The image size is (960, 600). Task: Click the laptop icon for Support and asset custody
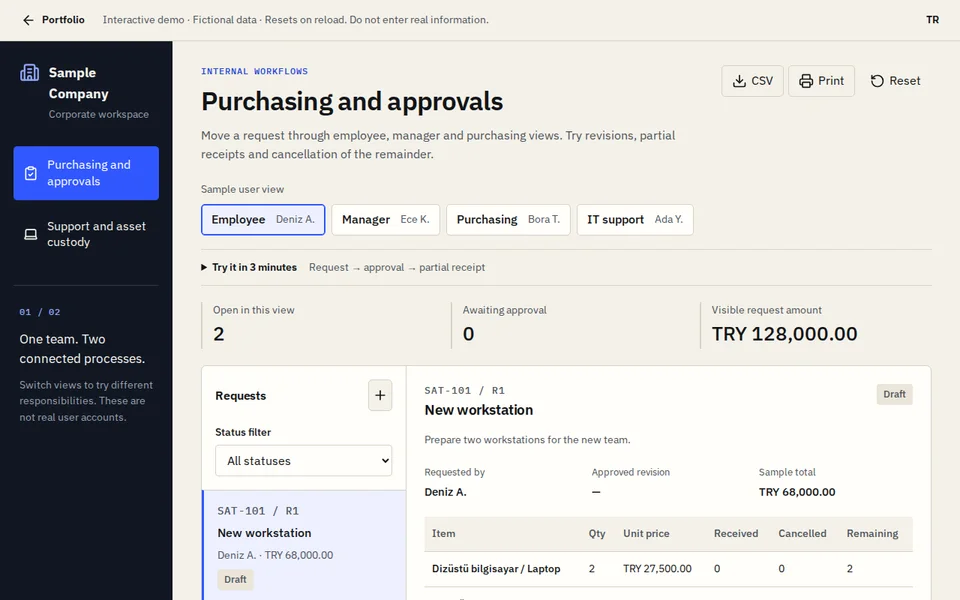(x=31, y=234)
